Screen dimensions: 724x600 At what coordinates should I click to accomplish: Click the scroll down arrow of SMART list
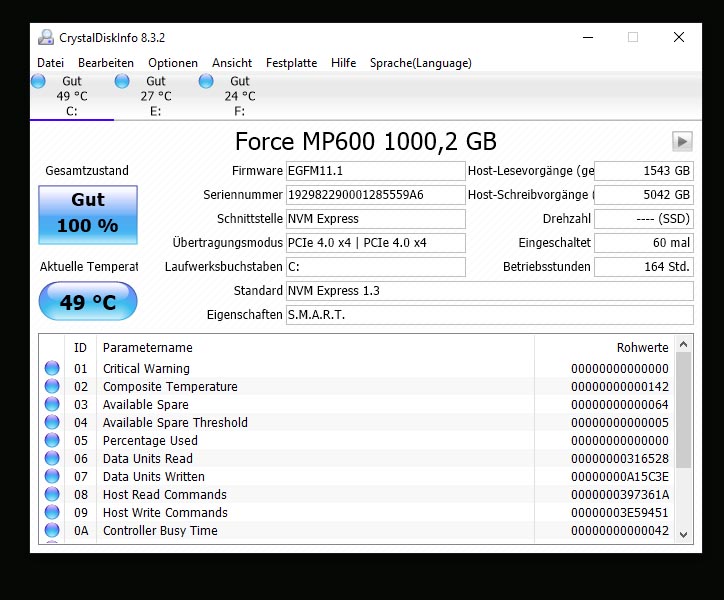[684, 534]
